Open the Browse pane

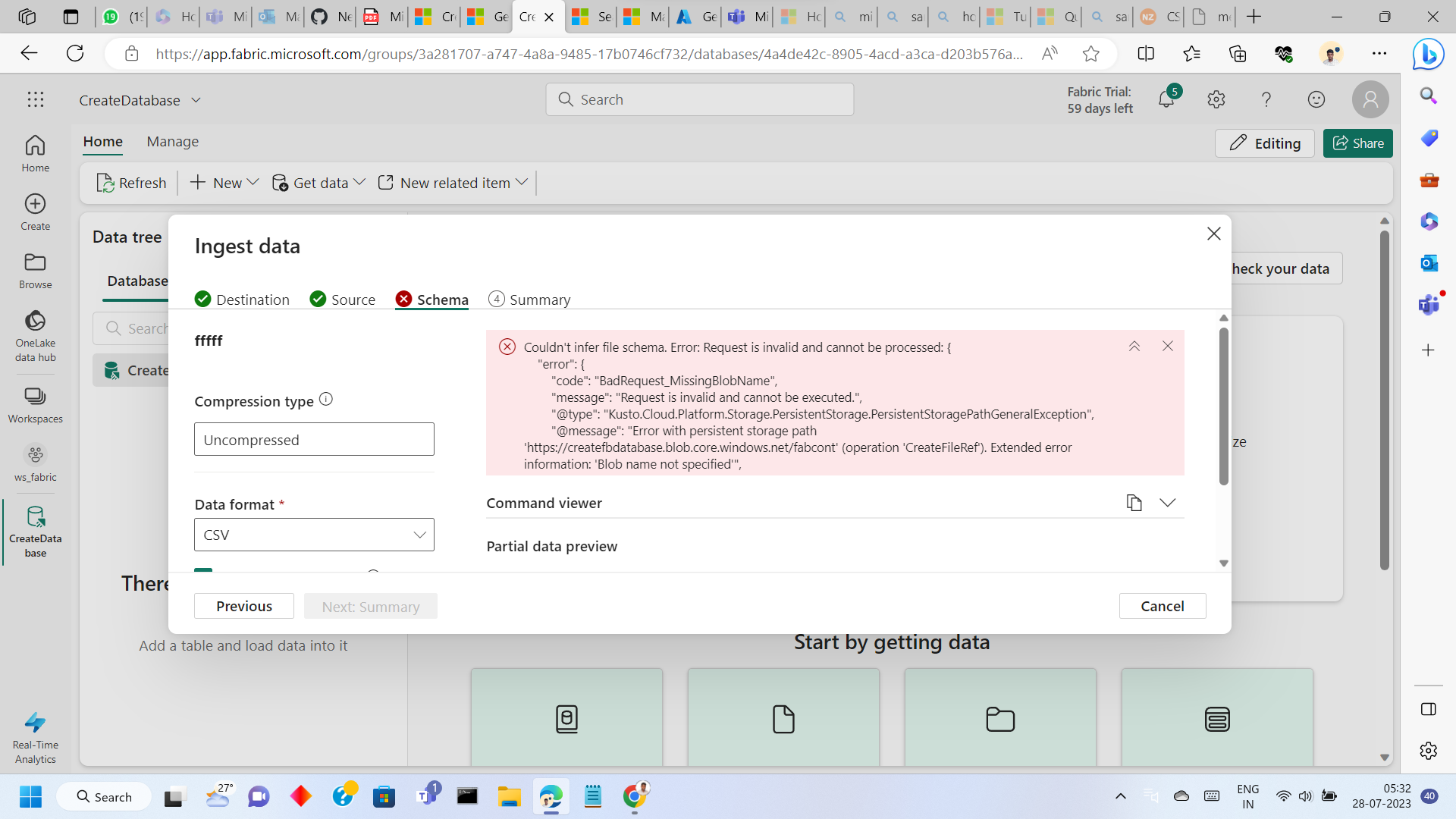coord(35,270)
